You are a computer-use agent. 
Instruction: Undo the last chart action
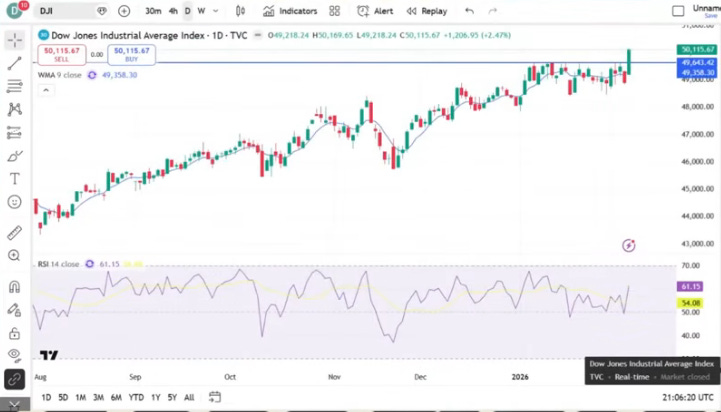coord(469,11)
